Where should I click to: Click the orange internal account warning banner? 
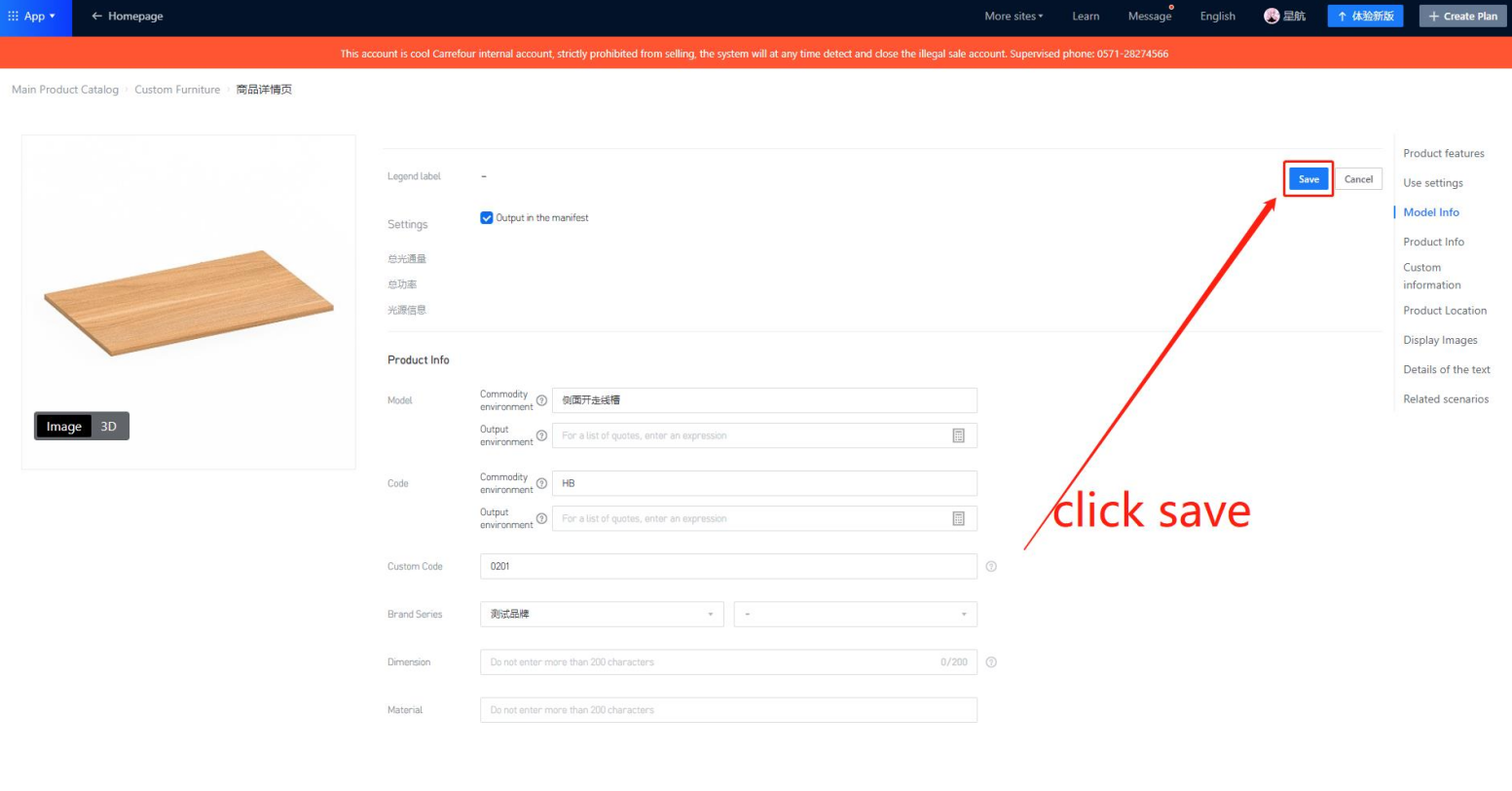pyautogui.click(x=756, y=54)
